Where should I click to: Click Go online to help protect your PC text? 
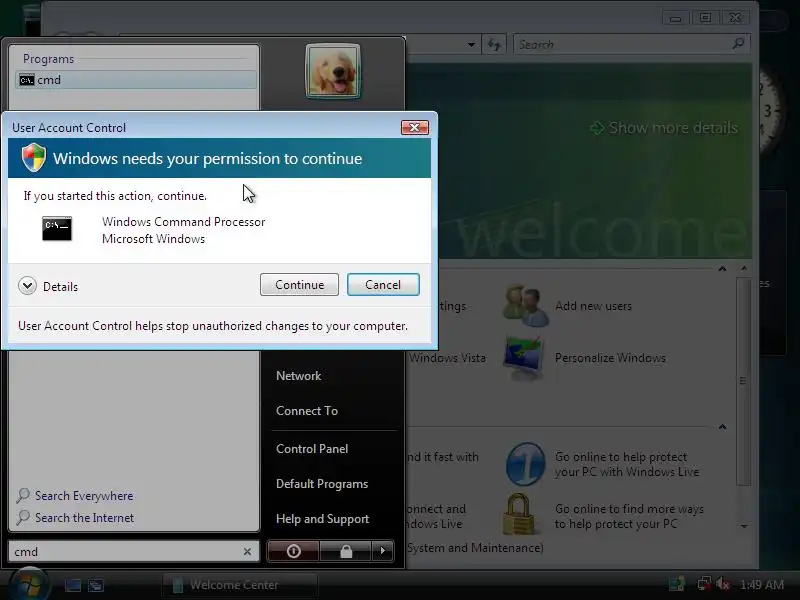click(x=627, y=464)
